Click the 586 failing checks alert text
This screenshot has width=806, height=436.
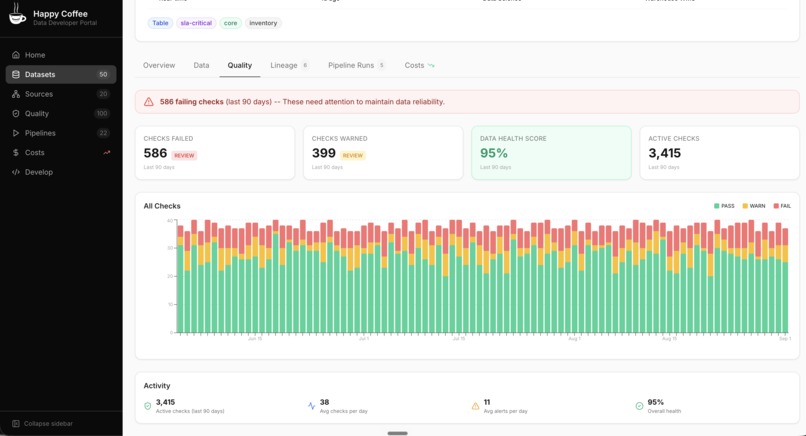pyautogui.click(x=302, y=102)
